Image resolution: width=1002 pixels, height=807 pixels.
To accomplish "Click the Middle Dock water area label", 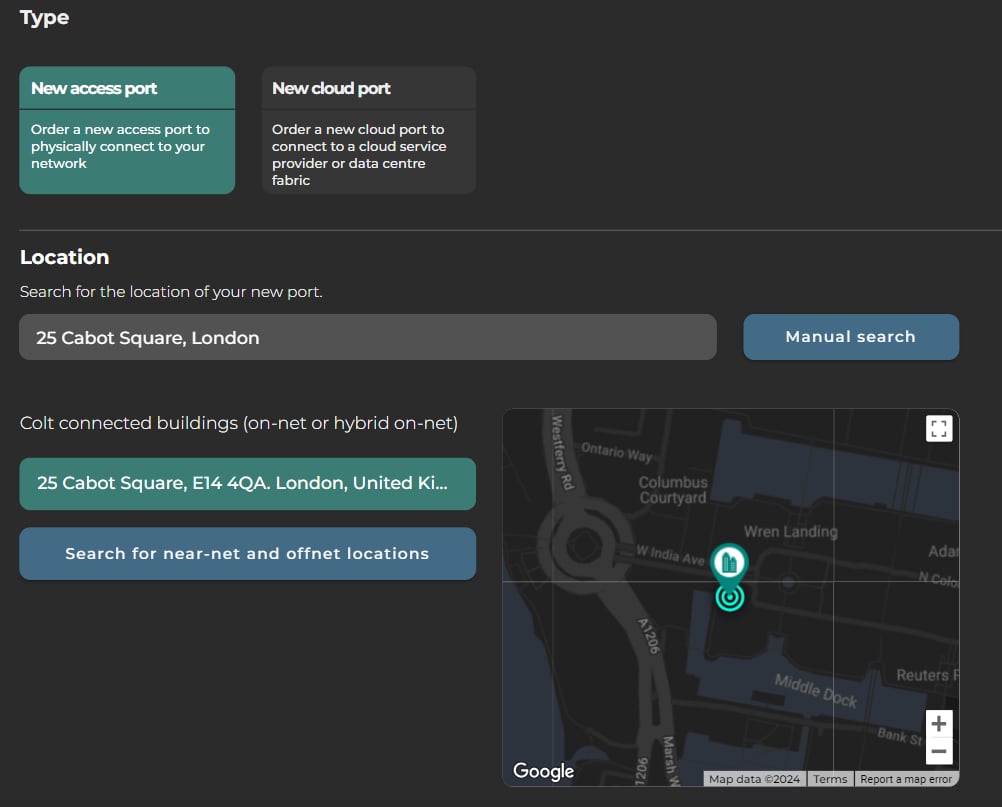I will click(815, 691).
